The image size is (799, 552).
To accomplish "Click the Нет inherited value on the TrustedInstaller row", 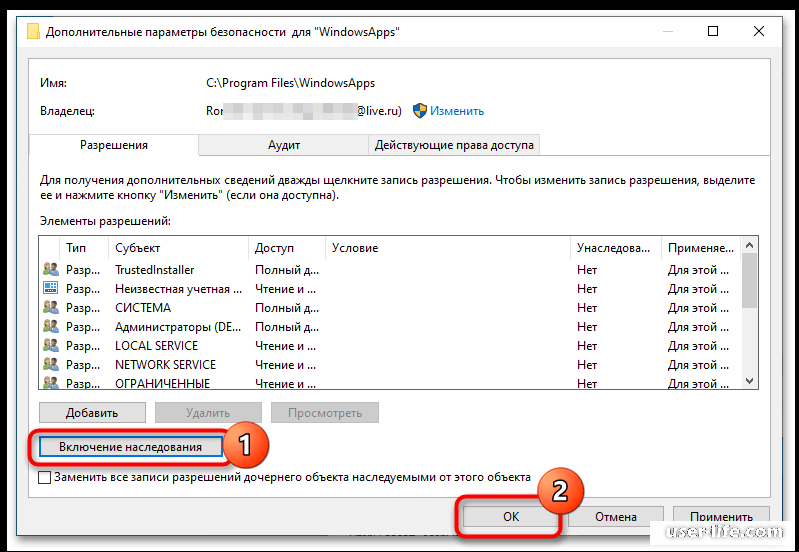I will coord(587,270).
